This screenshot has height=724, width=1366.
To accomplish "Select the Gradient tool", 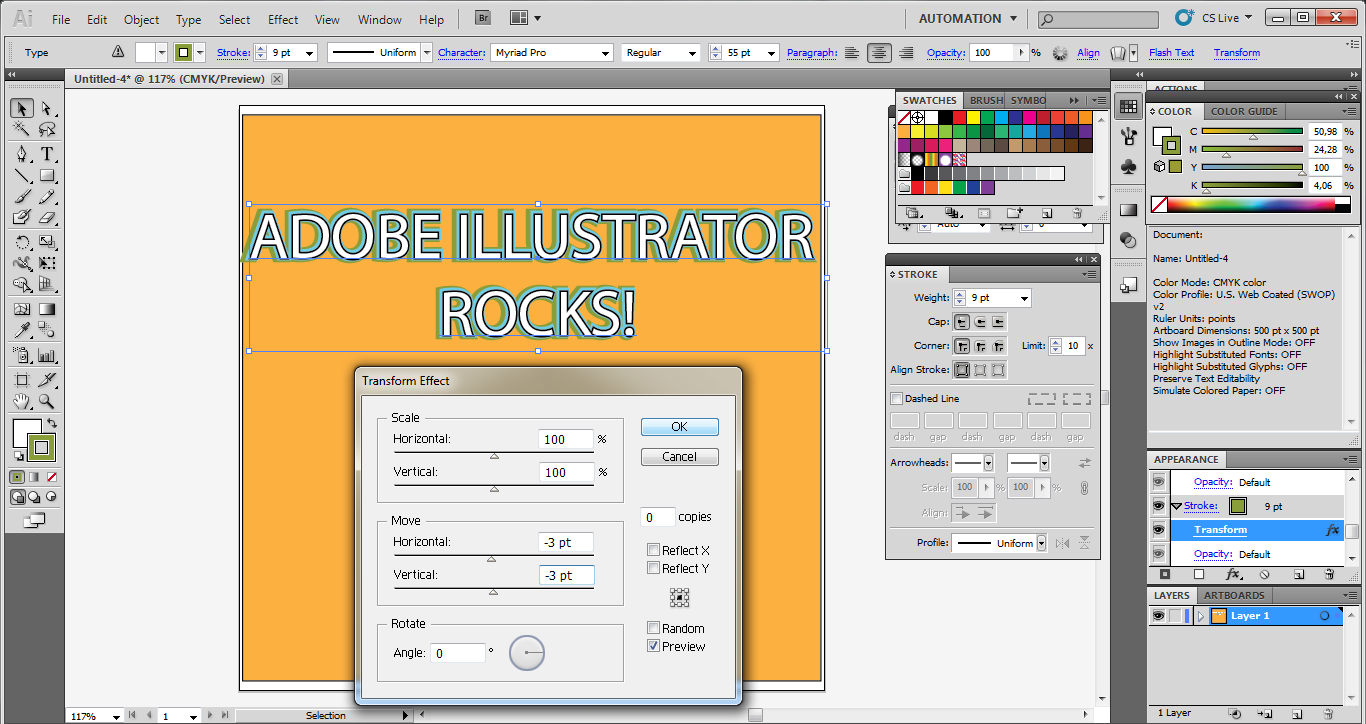I will pyautogui.click(x=46, y=309).
